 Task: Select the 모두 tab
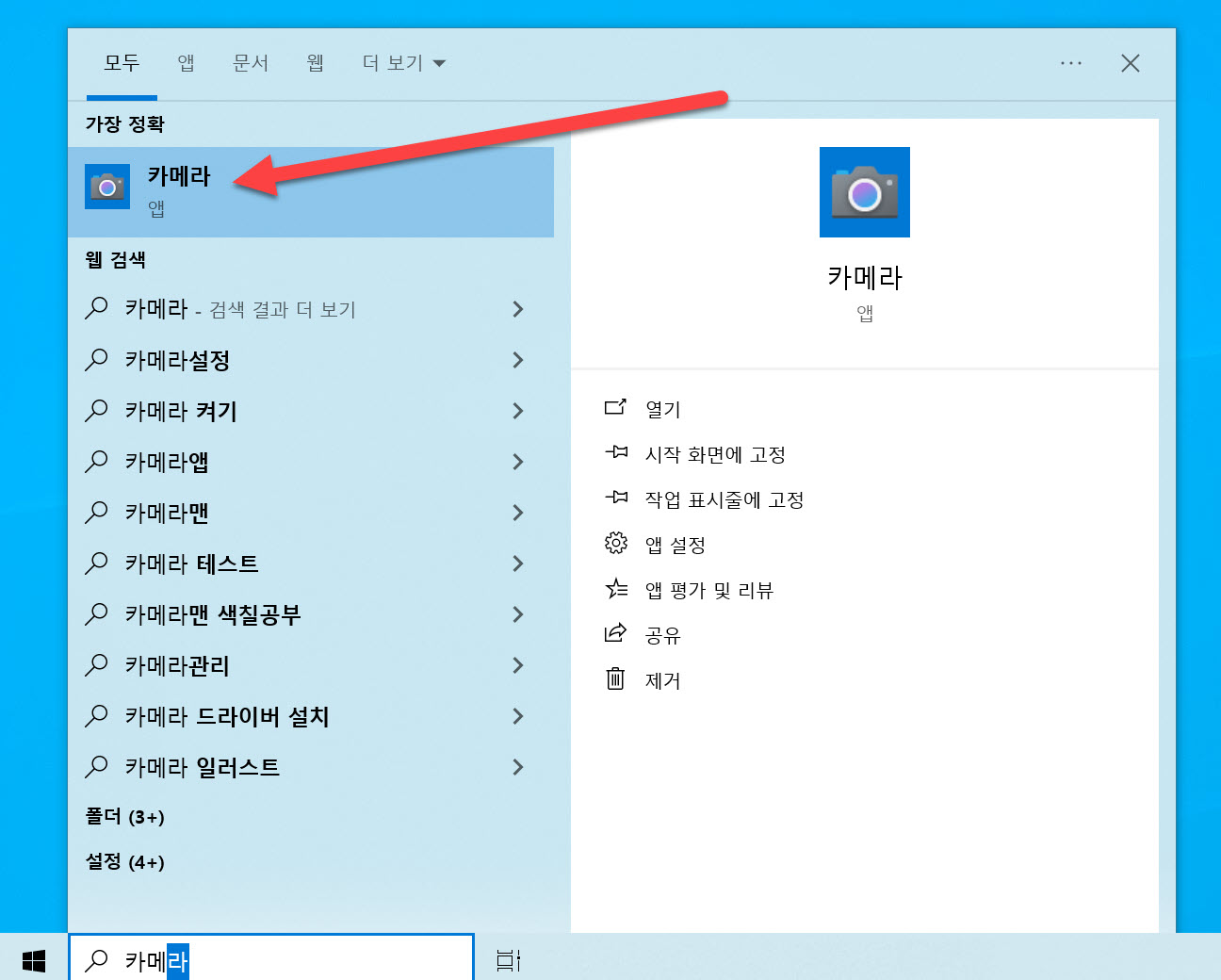122,63
